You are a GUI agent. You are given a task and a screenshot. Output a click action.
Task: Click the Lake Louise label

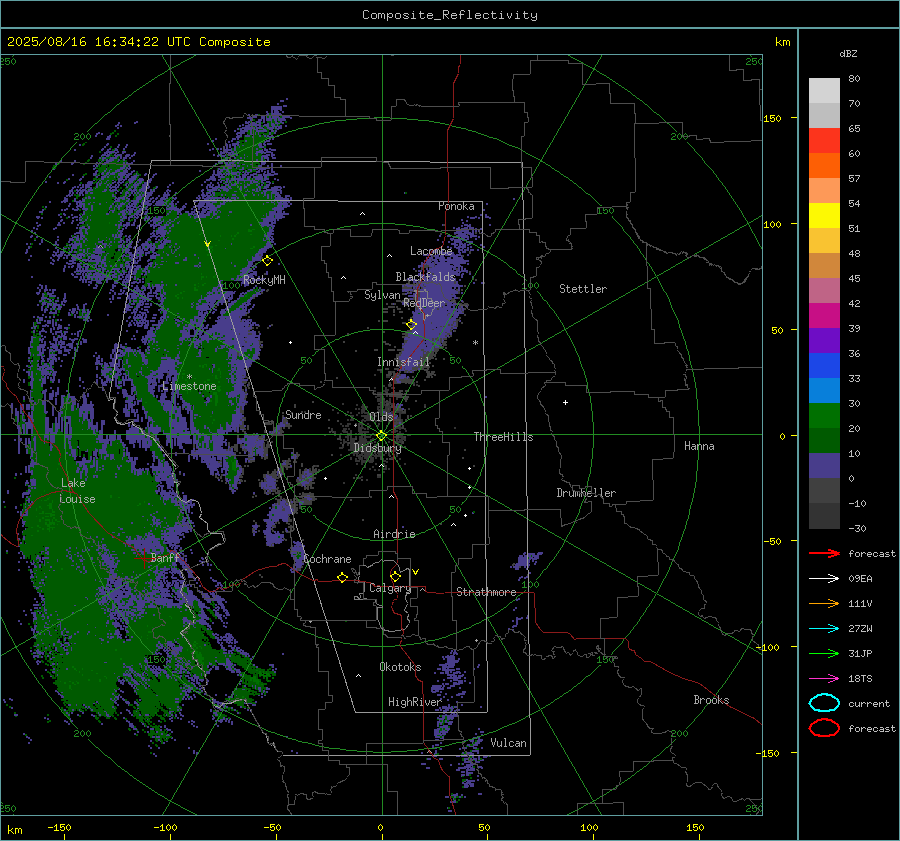78,491
